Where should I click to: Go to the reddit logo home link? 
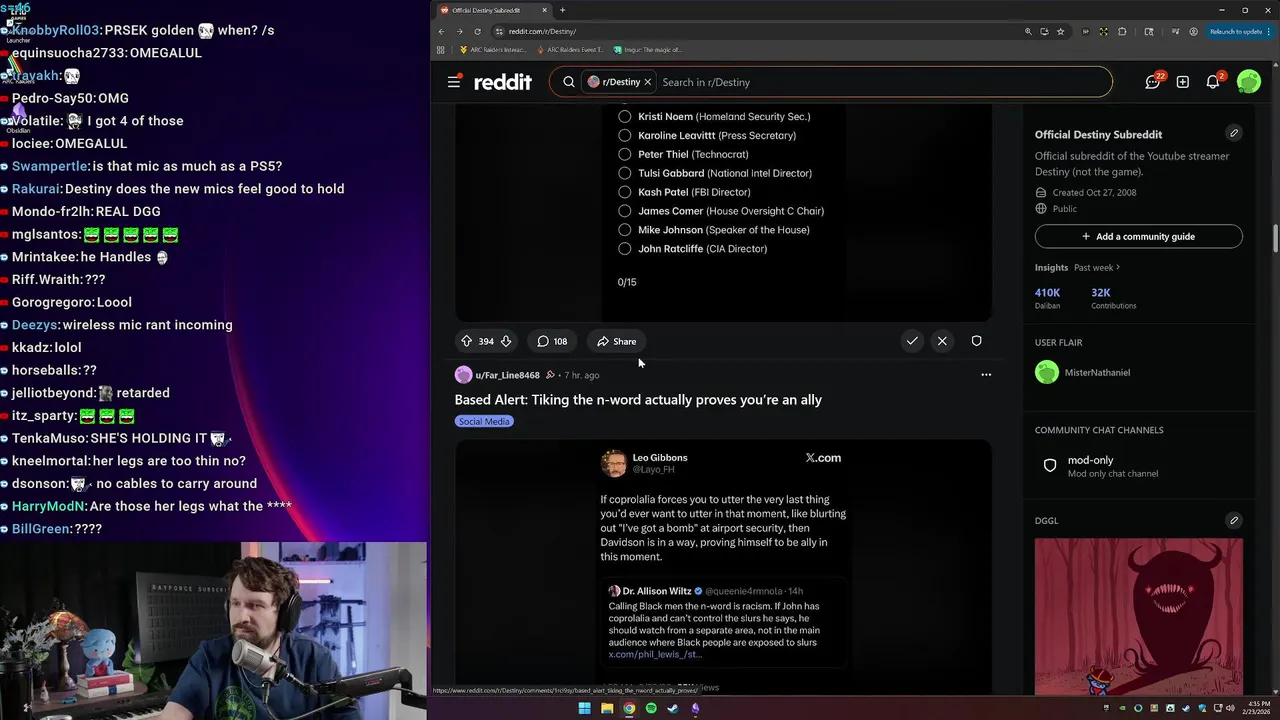click(x=503, y=82)
